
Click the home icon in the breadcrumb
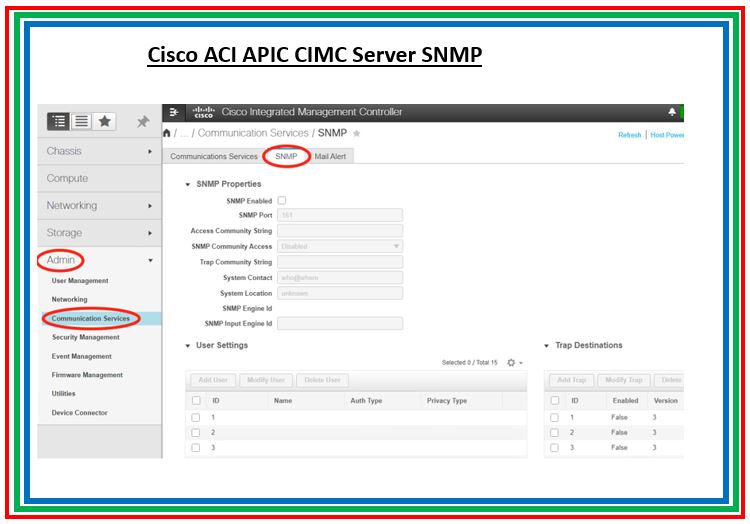[167, 133]
